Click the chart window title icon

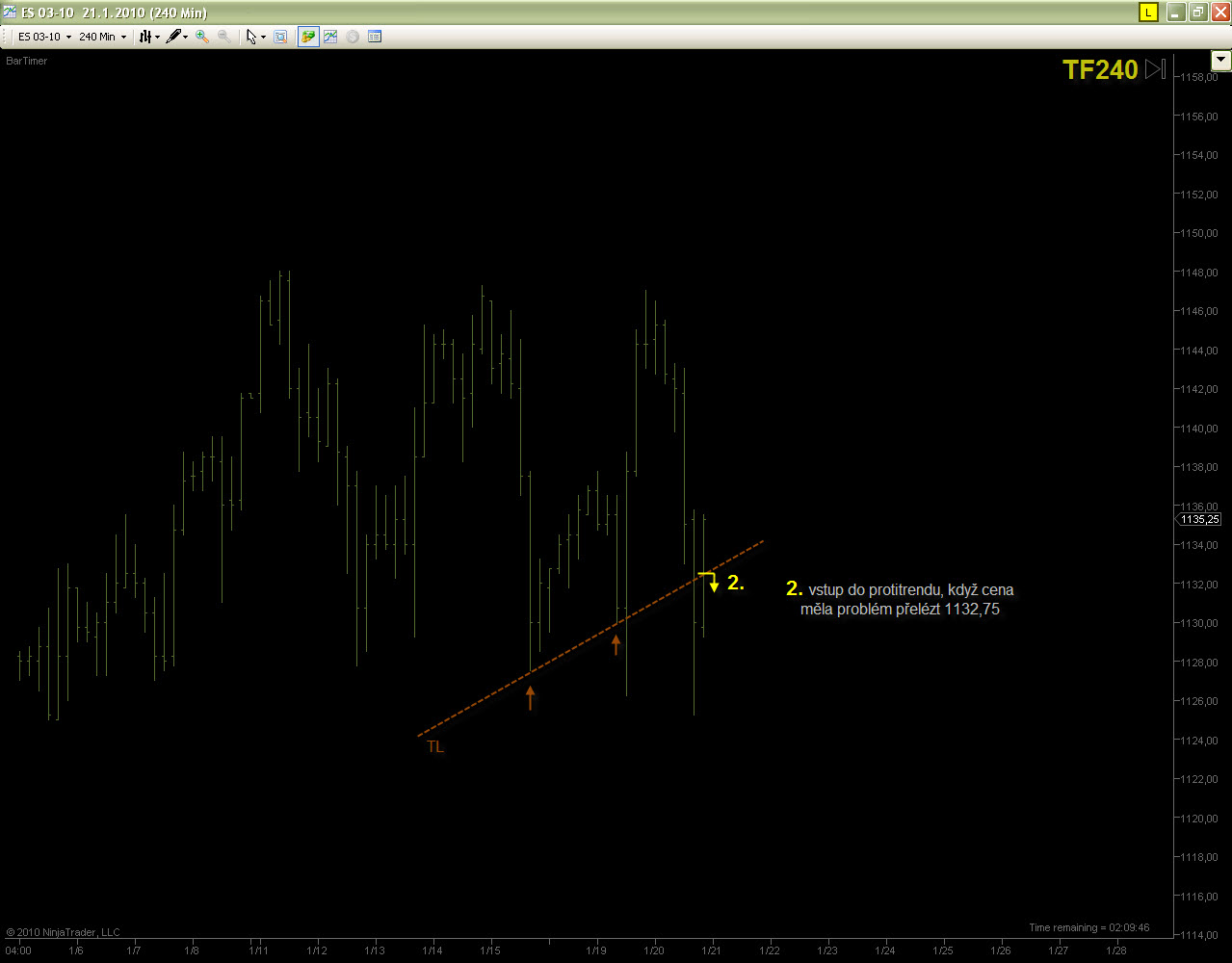tap(11, 13)
